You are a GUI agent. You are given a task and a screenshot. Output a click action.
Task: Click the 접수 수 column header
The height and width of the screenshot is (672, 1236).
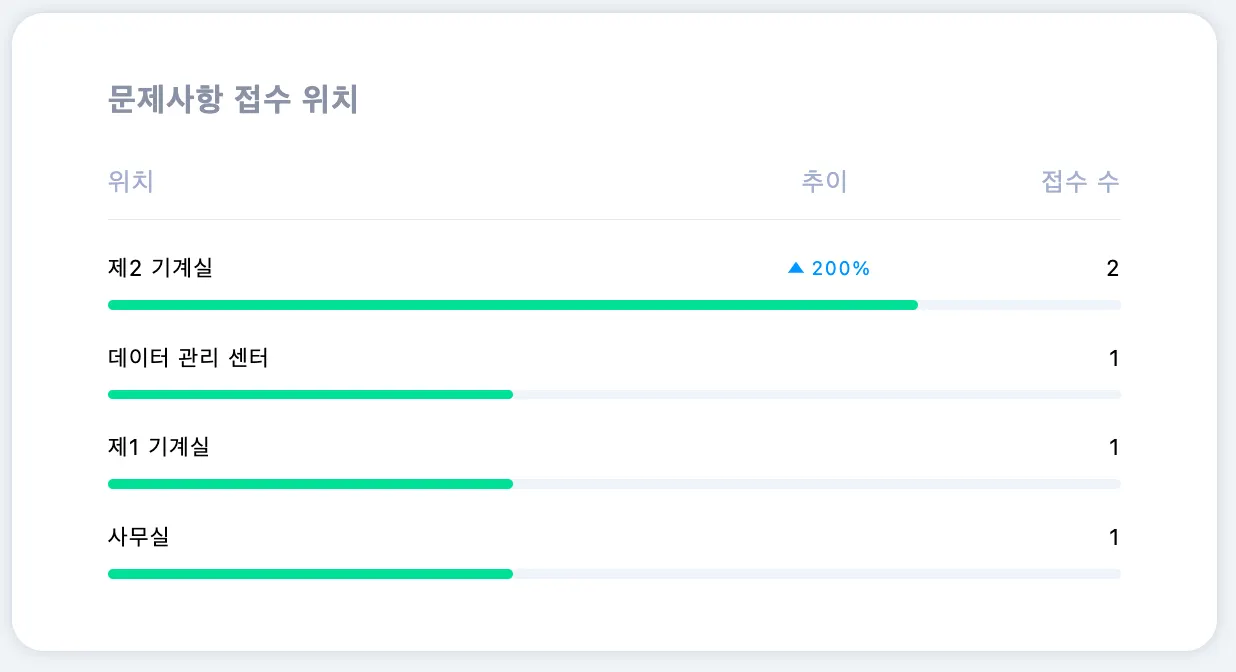(1080, 182)
